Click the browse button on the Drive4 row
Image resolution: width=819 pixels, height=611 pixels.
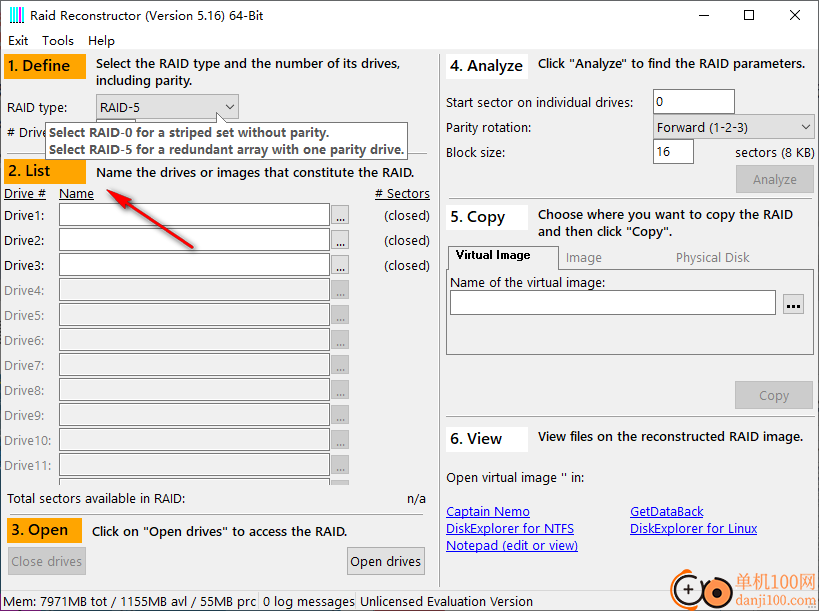tap(340, 290)
